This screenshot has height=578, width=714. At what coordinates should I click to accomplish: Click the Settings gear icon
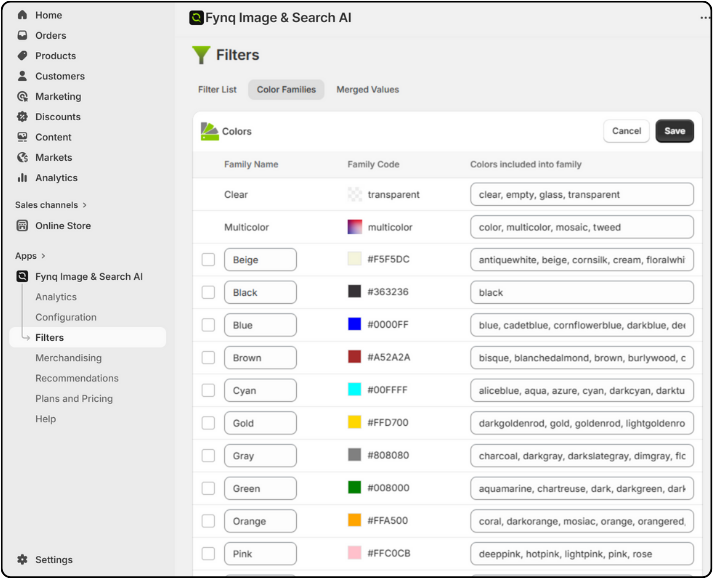click(22, 559)
